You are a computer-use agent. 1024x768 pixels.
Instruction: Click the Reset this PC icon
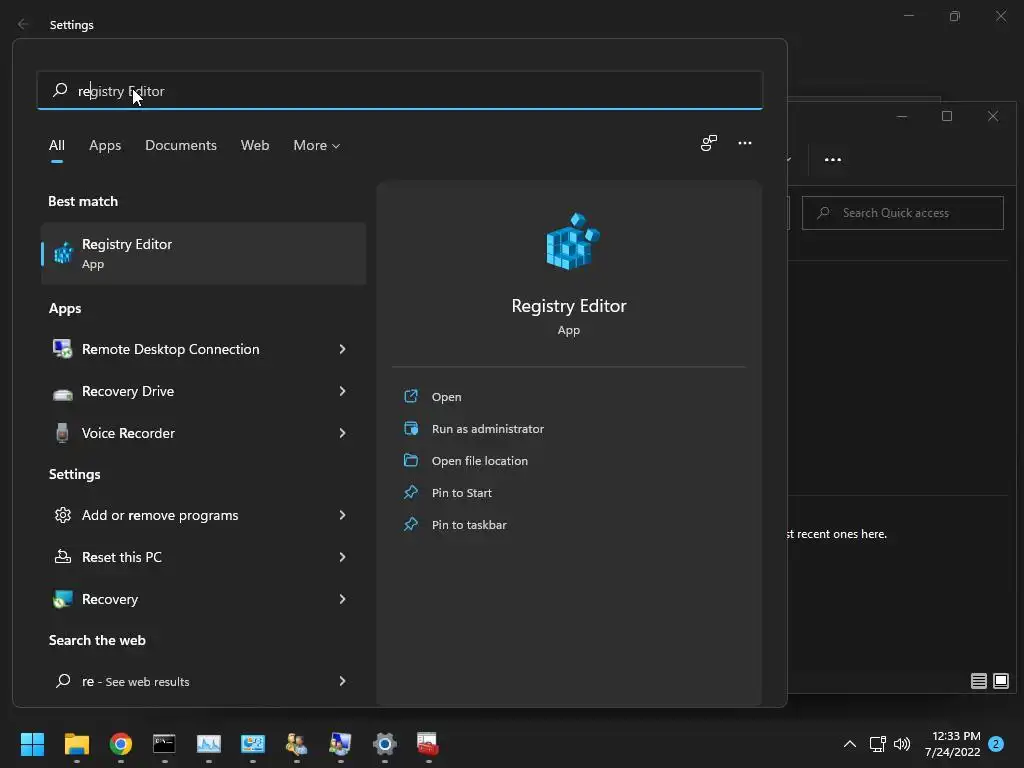63,556
